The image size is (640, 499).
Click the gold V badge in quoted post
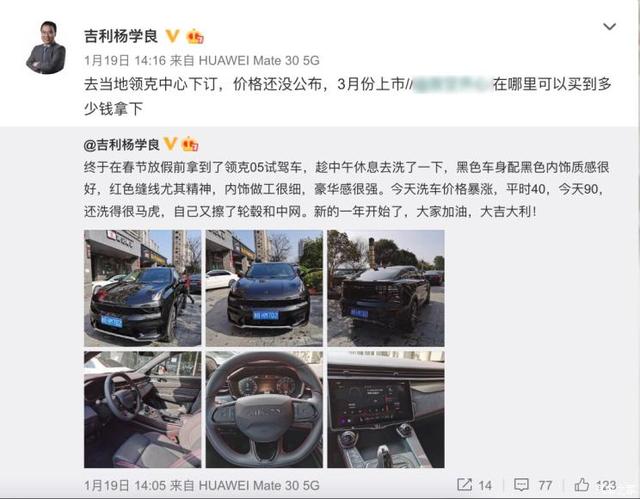[x=170, y=144]
